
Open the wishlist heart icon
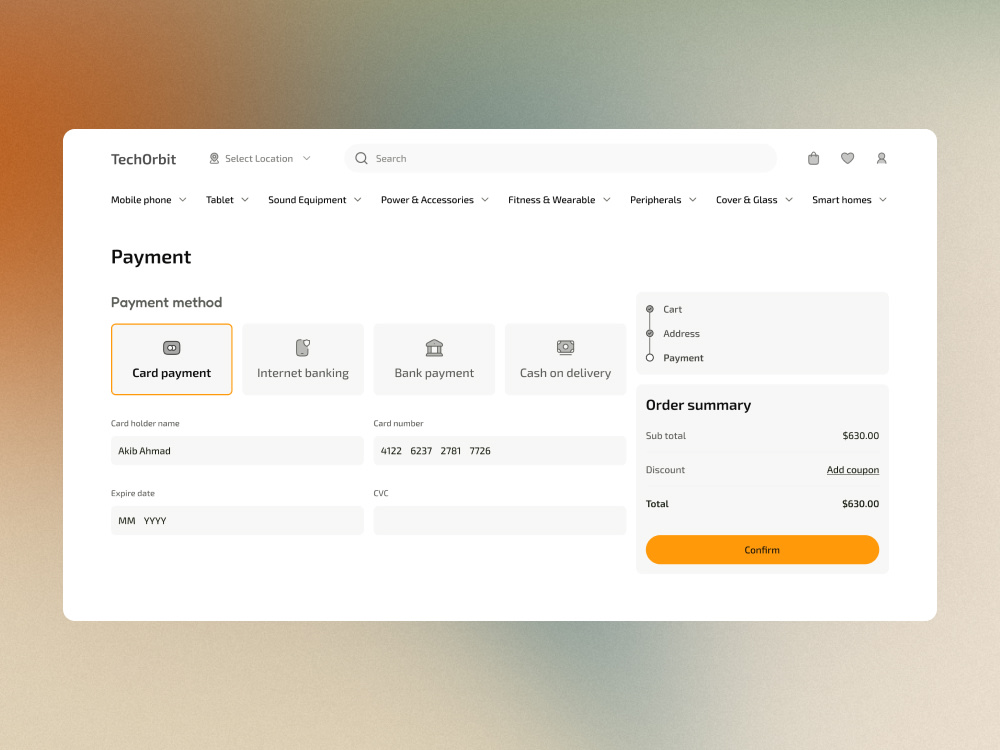847,158
